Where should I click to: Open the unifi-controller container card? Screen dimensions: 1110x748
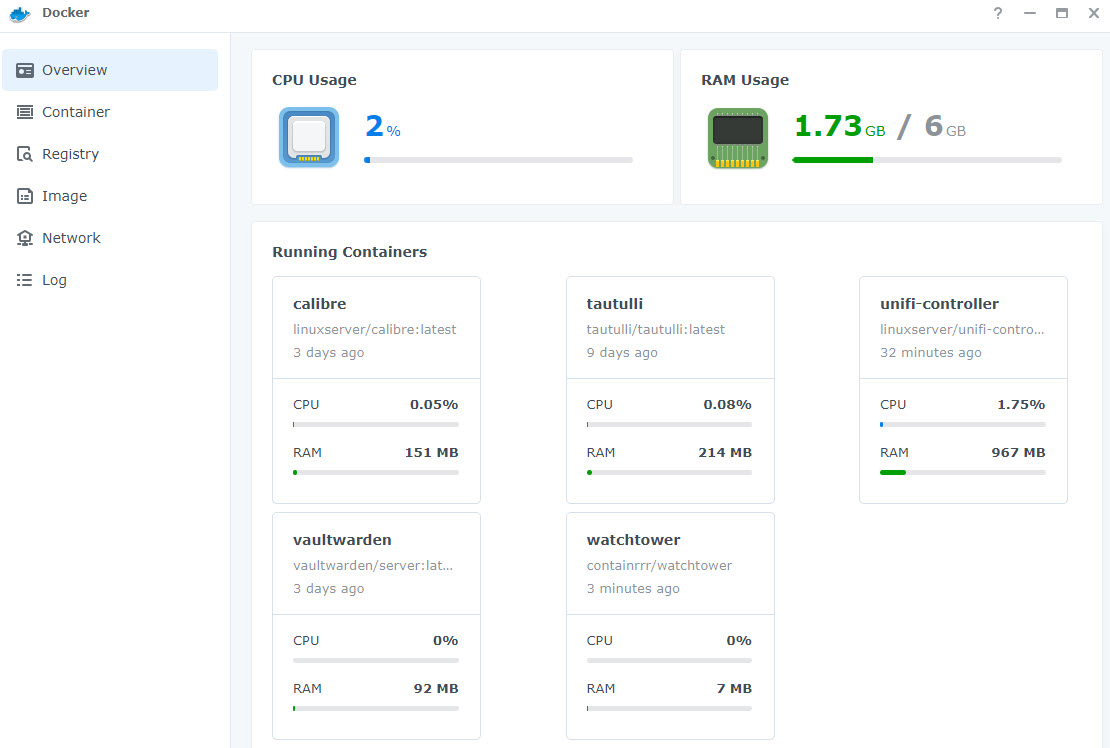(x=963, y=390)
